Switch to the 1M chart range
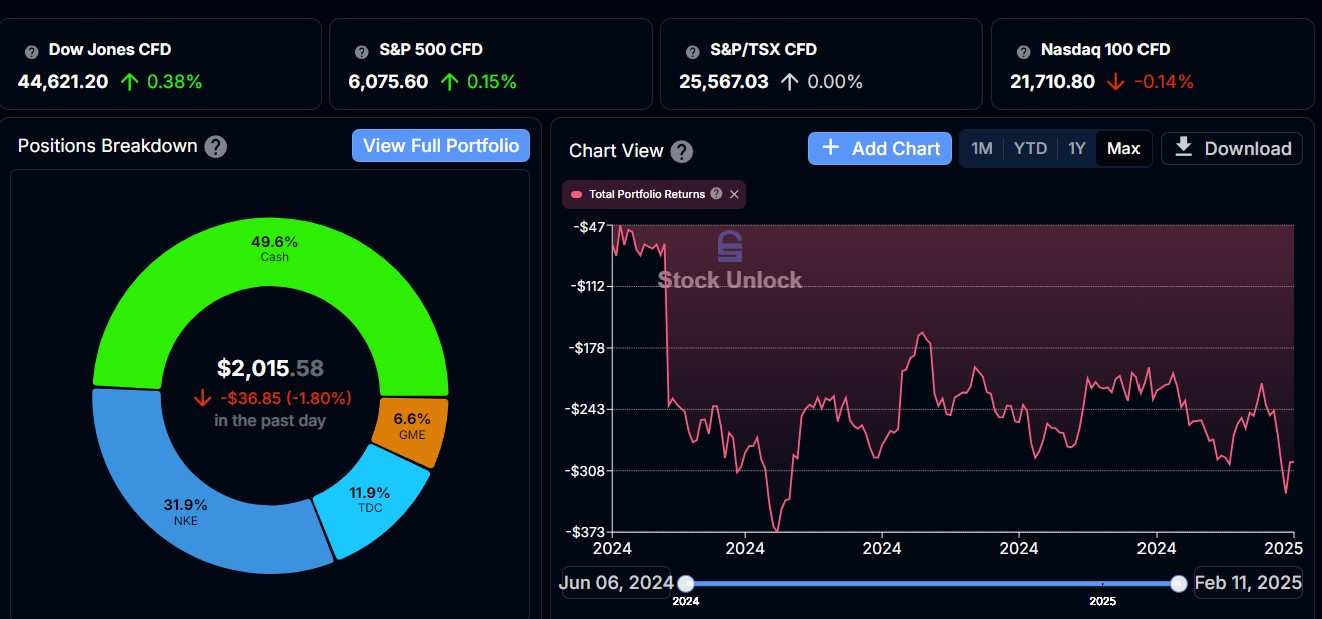The width and height of the screenshot is (1322, 619). [x=981, y=147]
